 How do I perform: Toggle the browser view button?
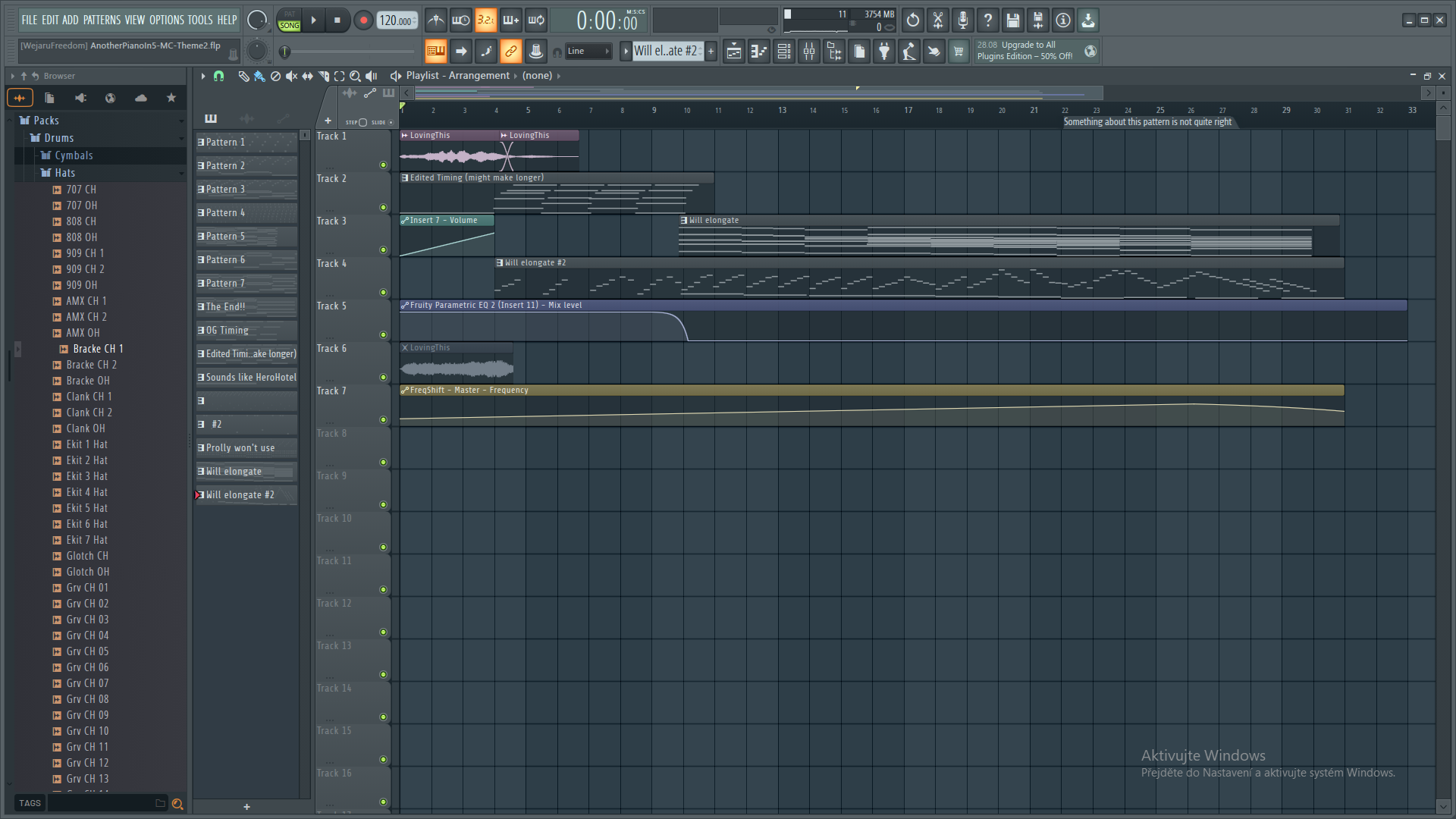834,52
